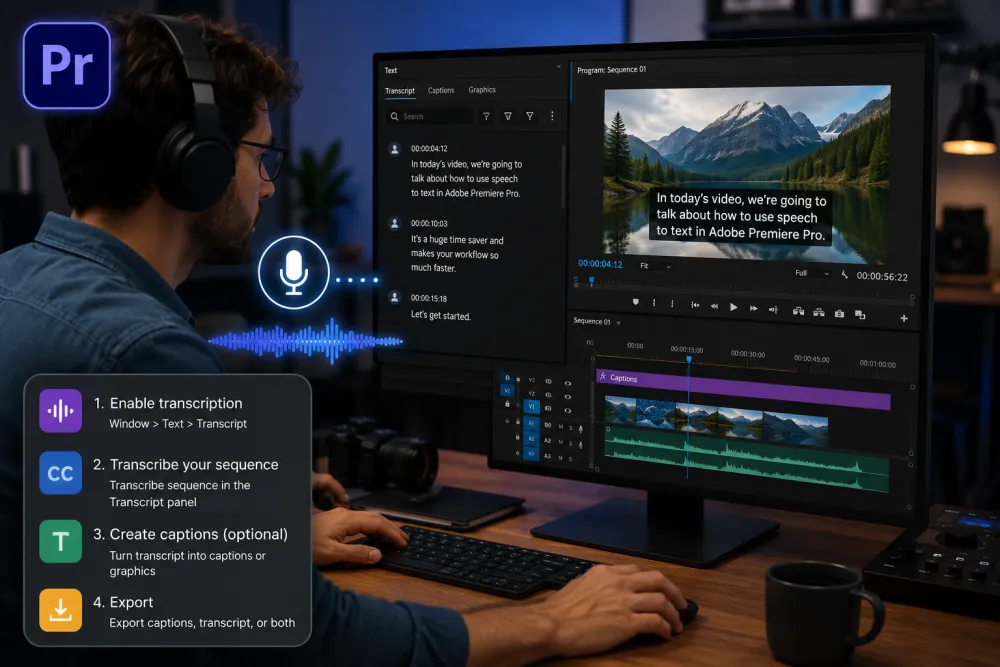This screenshot has height=667, width=1000.
Task: Mute audio track A2 with M button
Action: coord(561,442)
